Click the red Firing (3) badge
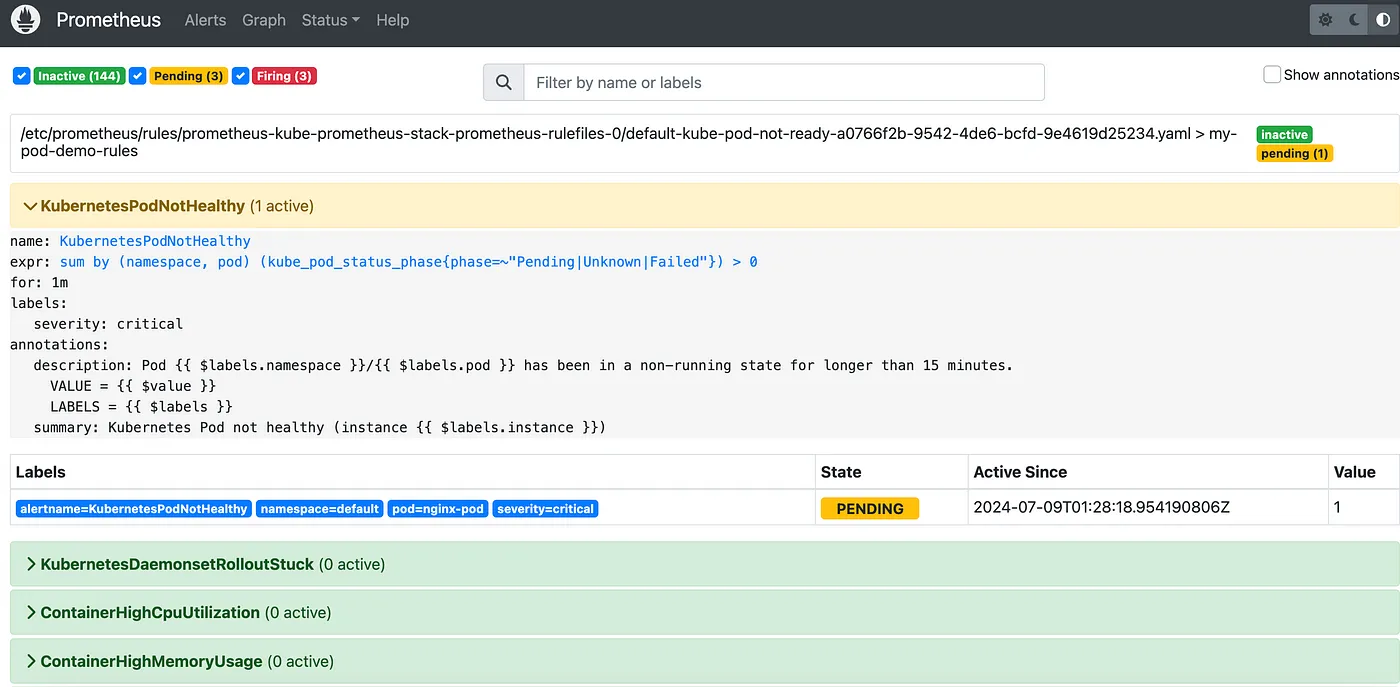 pyautogui.click(x=284, y=76)
